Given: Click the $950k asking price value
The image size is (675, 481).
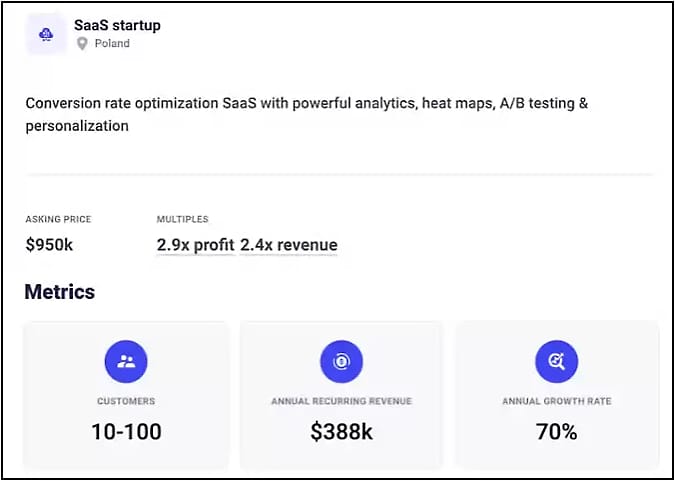Looking at the screenshot, I should click(48, 245).
